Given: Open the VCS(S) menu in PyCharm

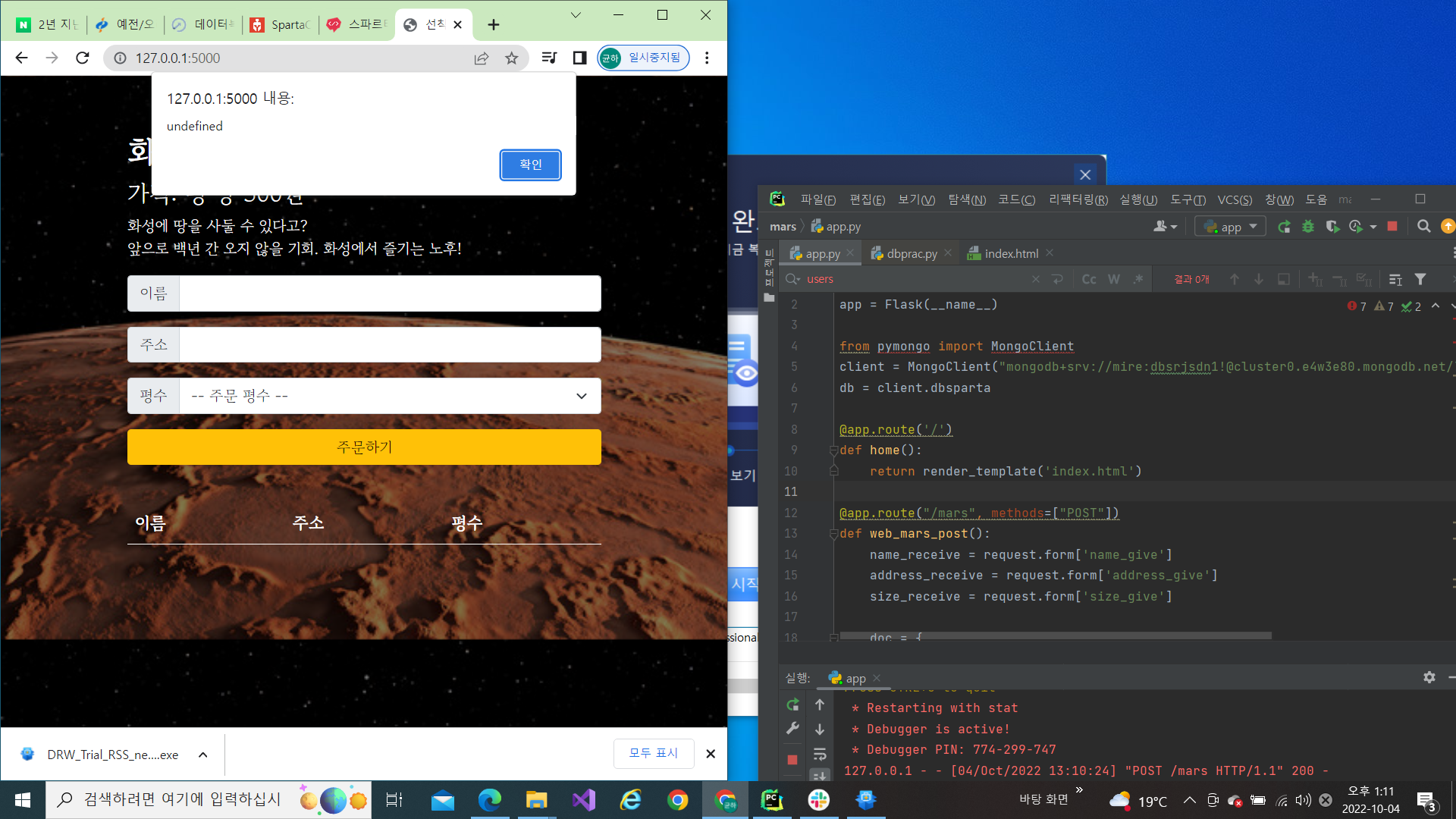Looking at the screenshot, I should pyautogui.click(x=1235, y=199).
